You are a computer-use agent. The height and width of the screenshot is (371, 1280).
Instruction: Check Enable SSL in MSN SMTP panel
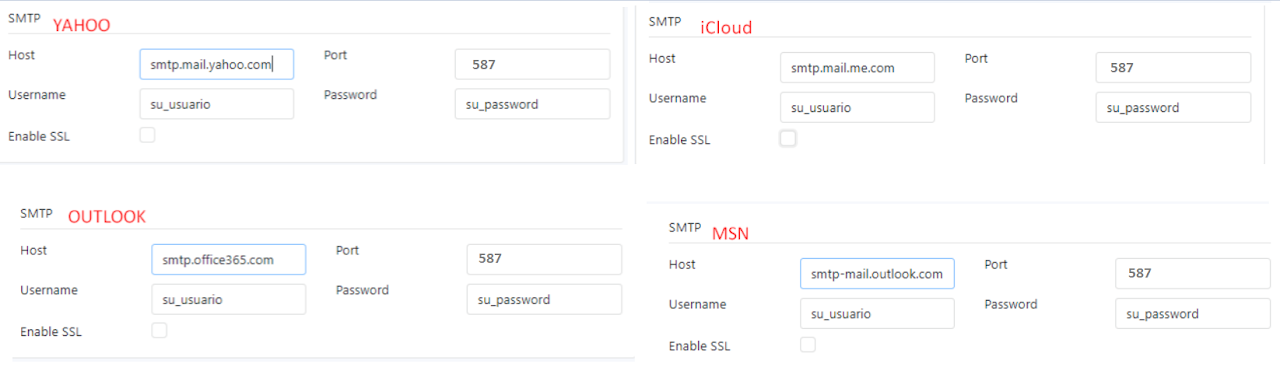click(x=808, y=345)
